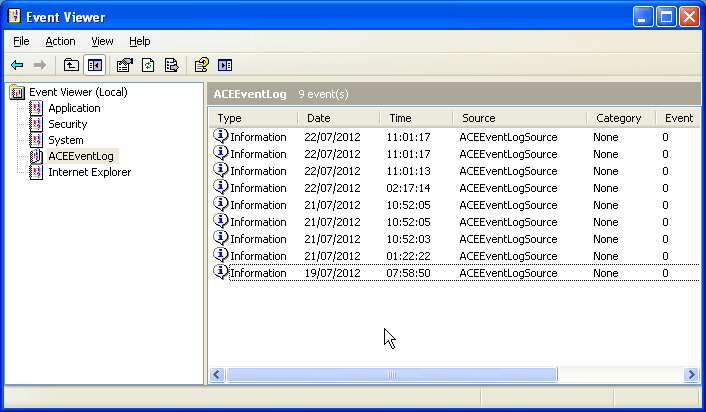Click the Up one level folder icon
The height and width of the screenshot is (412, 706).
(x=71, y=65)
